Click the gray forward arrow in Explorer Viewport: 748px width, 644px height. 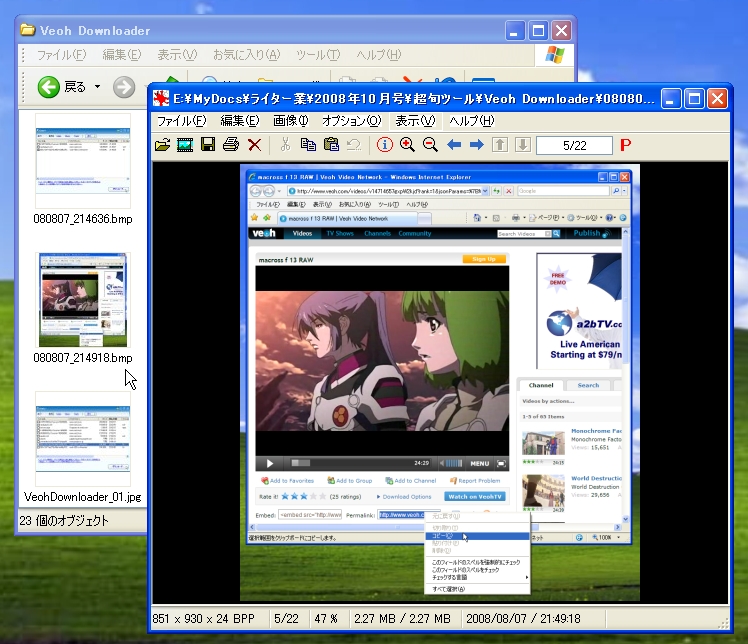pyautogui.click(x=124, y=87)
